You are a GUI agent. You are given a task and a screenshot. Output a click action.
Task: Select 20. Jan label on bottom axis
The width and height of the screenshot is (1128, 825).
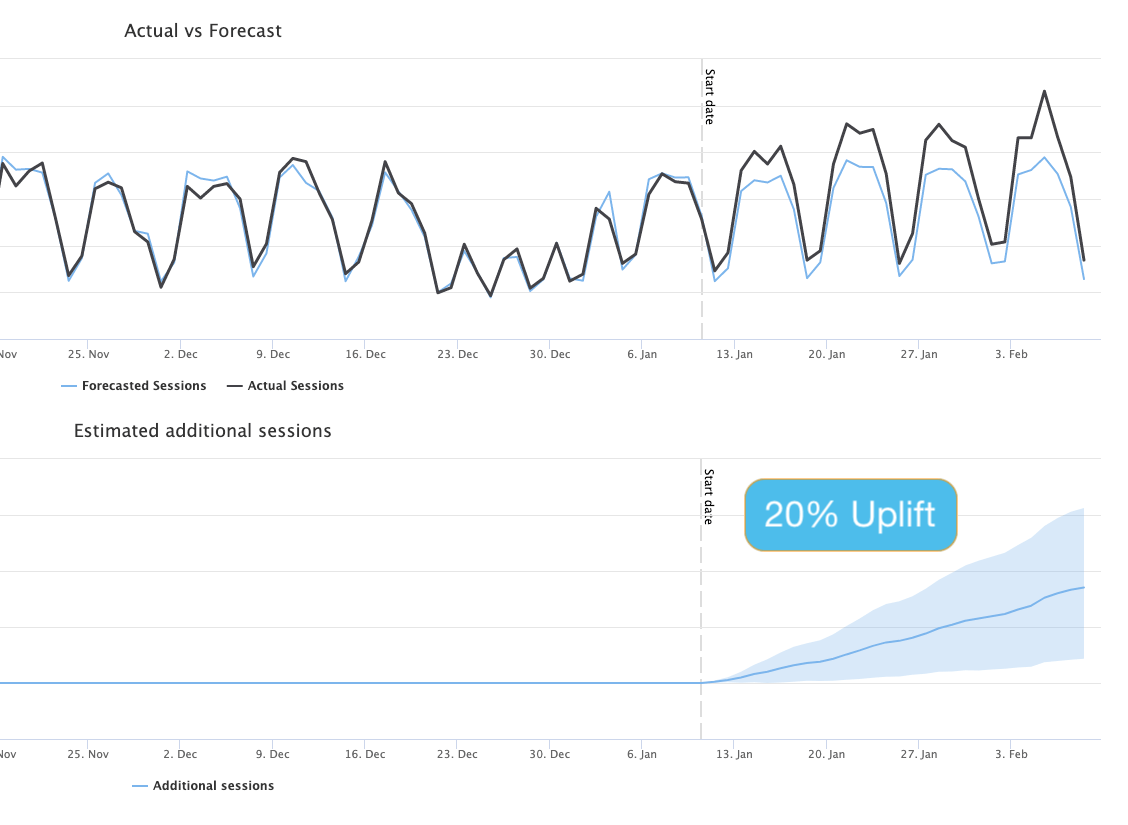coord(827,754)
